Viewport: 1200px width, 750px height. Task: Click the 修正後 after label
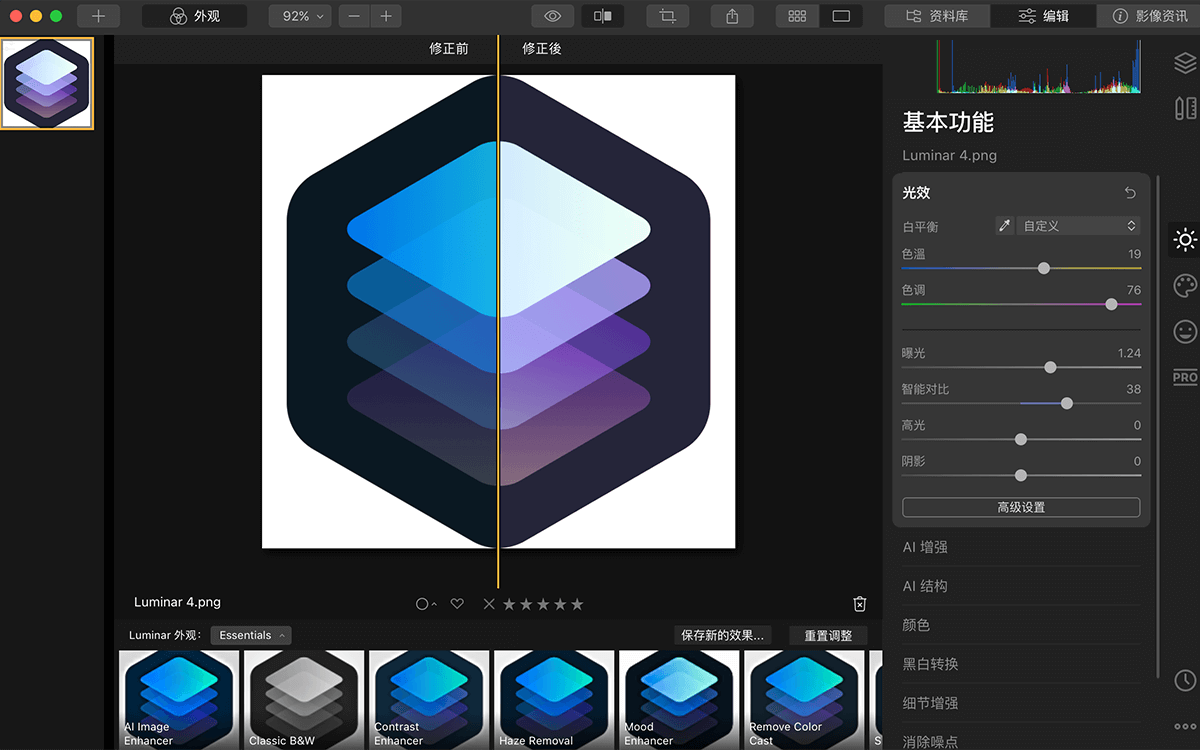[542, 48]
